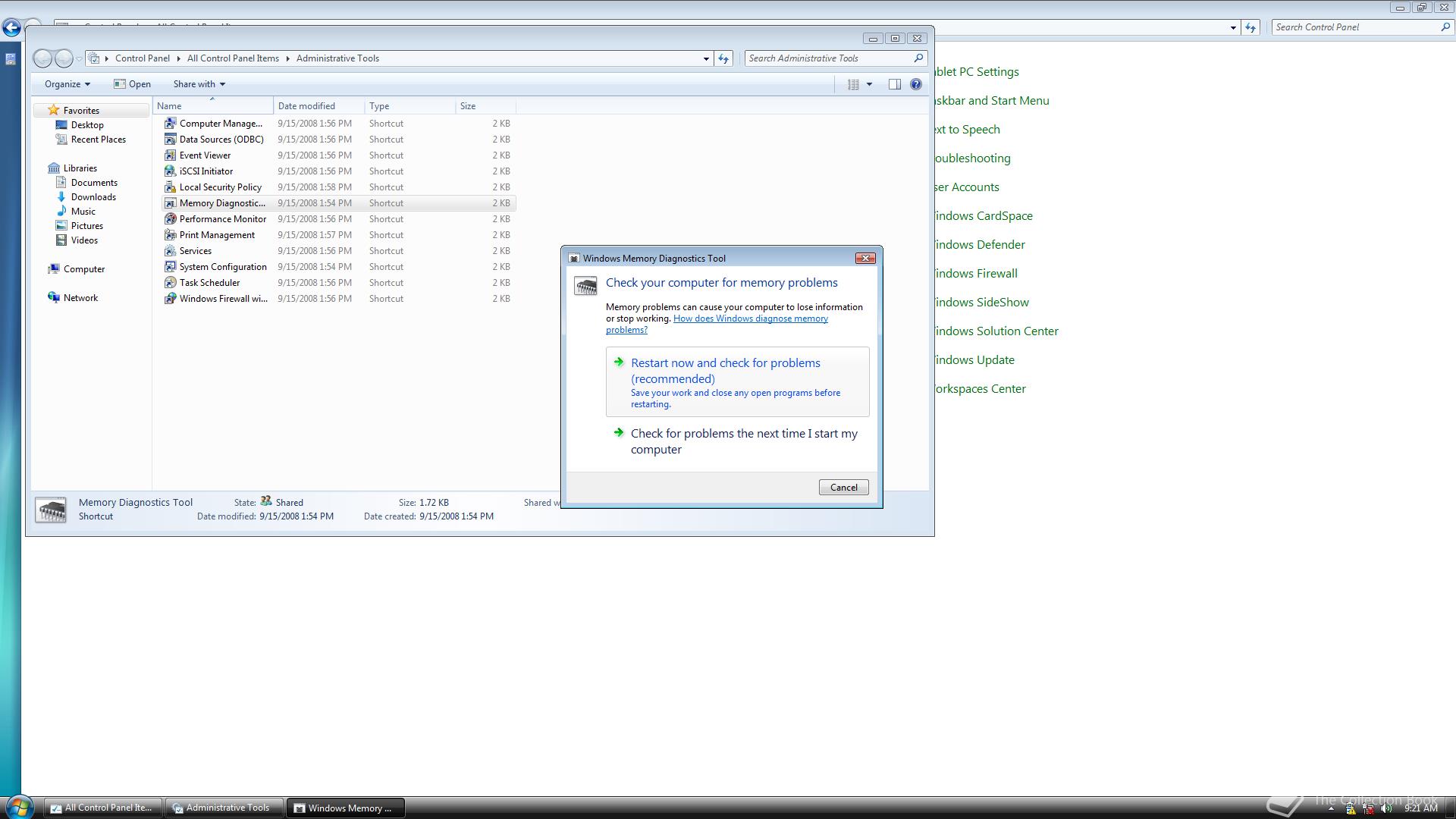Select the Data Sources (ODBC) icon

171,139
